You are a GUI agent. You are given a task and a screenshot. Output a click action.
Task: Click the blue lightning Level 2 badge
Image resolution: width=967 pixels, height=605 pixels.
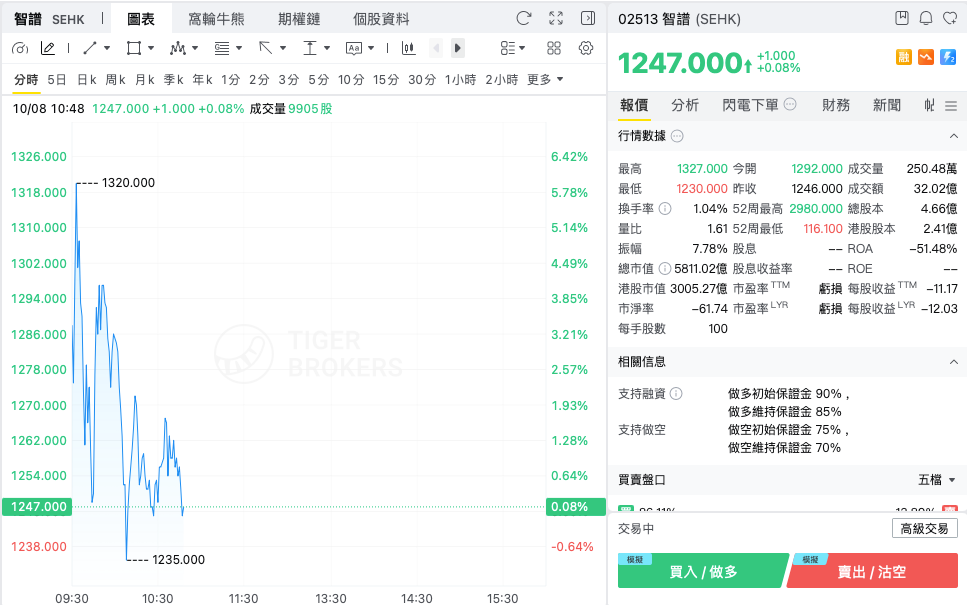[948, 57]
